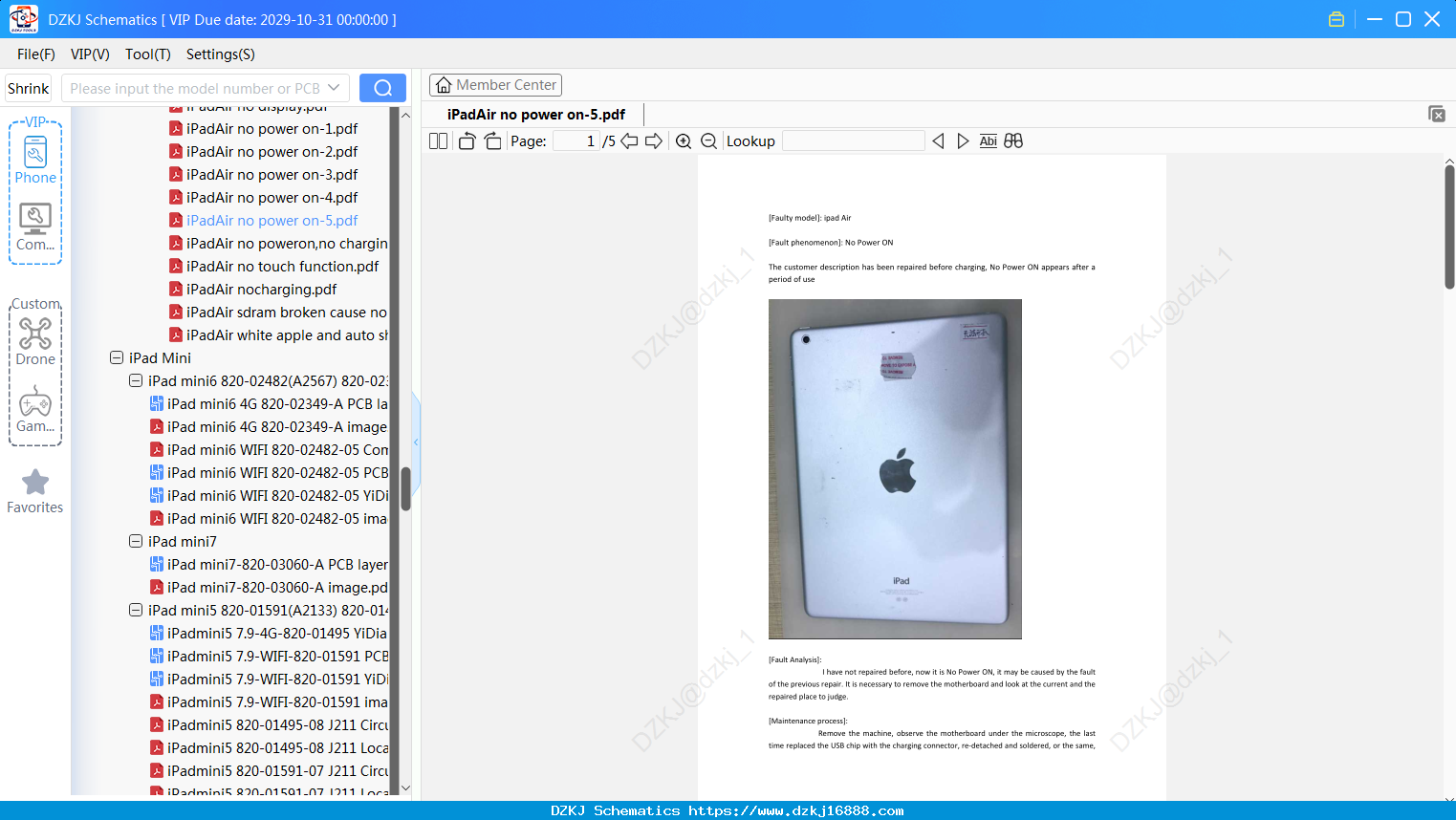Open Favorites star icon

tap(35, 491)
